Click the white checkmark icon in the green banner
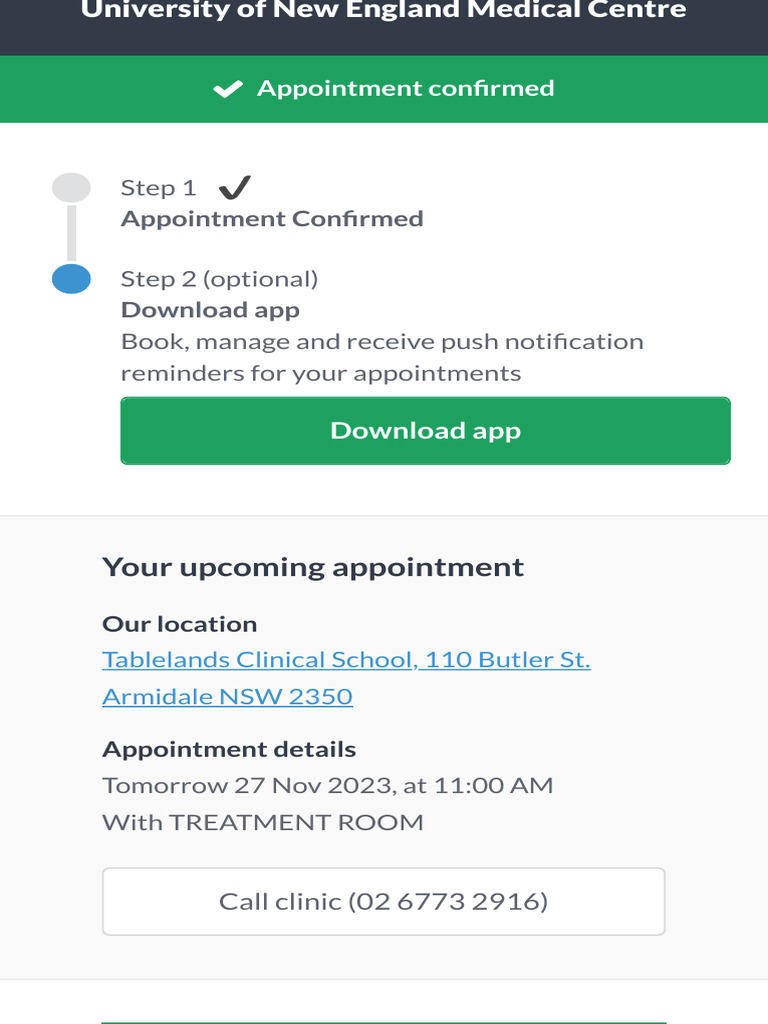Viewport: 768px width, 1024px height. click(x=228, y=89)
